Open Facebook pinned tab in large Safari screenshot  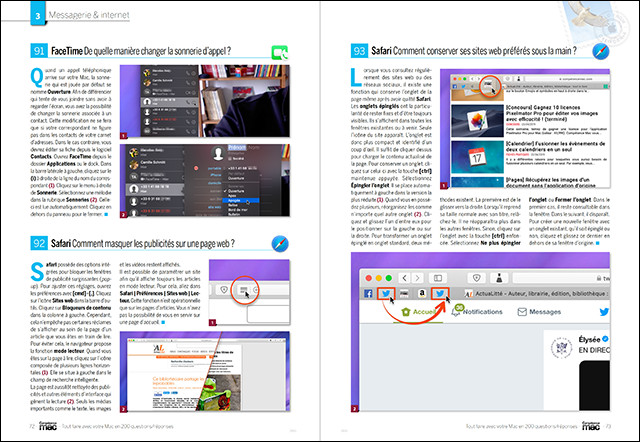(368, 293)
